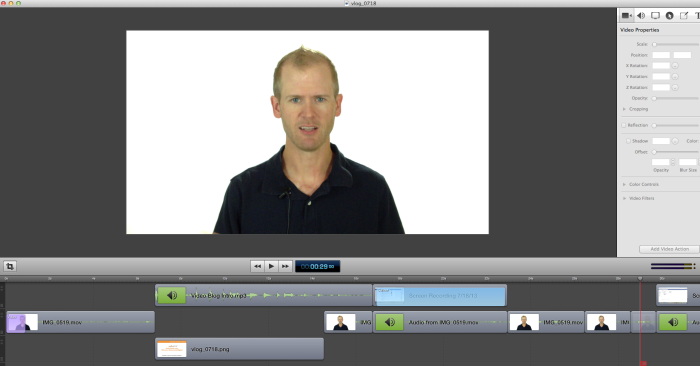Image resolution: width=700 pixels, height=366 pixels.
Task: Select the Video Blog Intro.mp3 audio clip
Action: (263, 295)
